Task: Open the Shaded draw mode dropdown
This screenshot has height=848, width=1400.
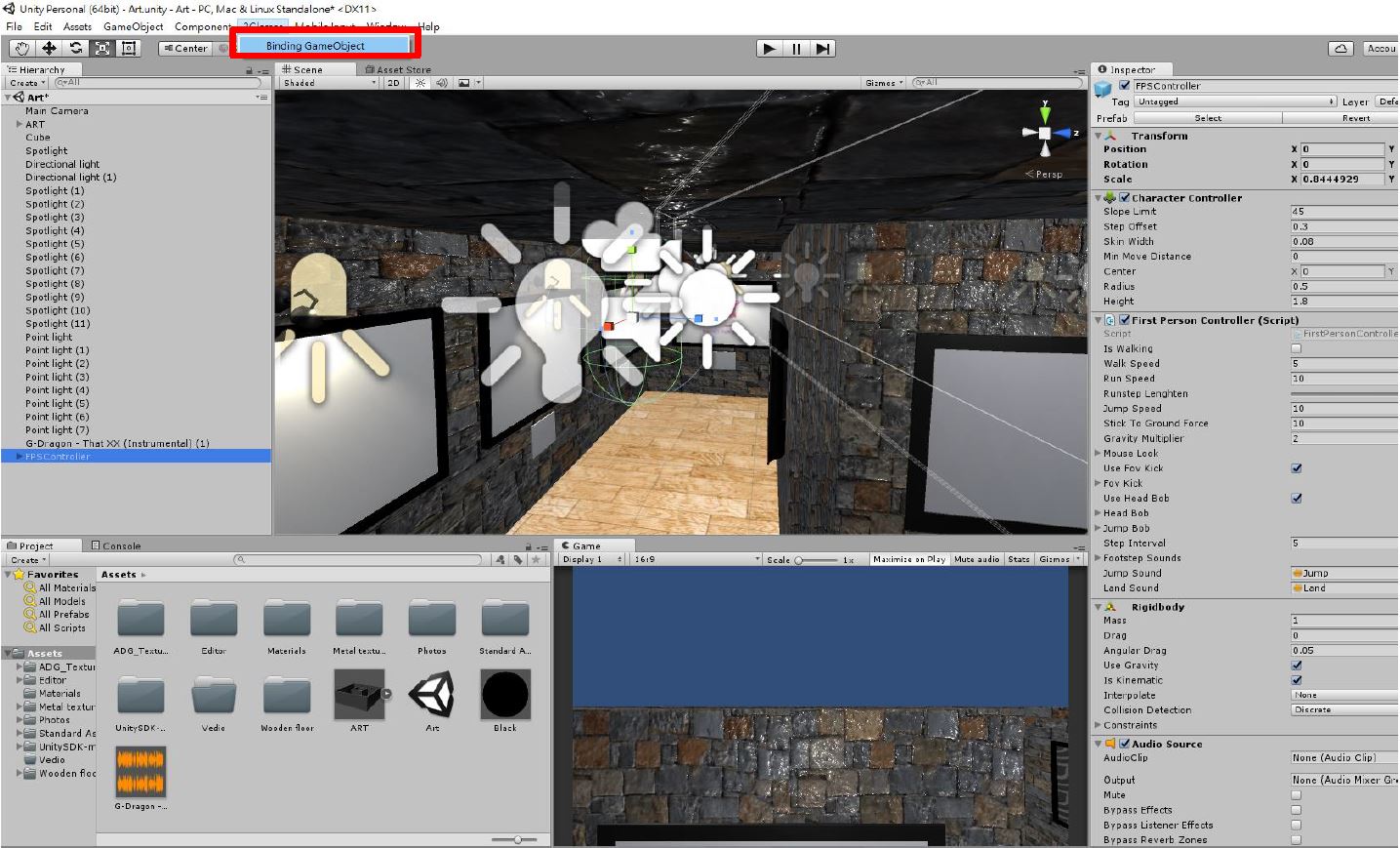Action: [329, 83]
